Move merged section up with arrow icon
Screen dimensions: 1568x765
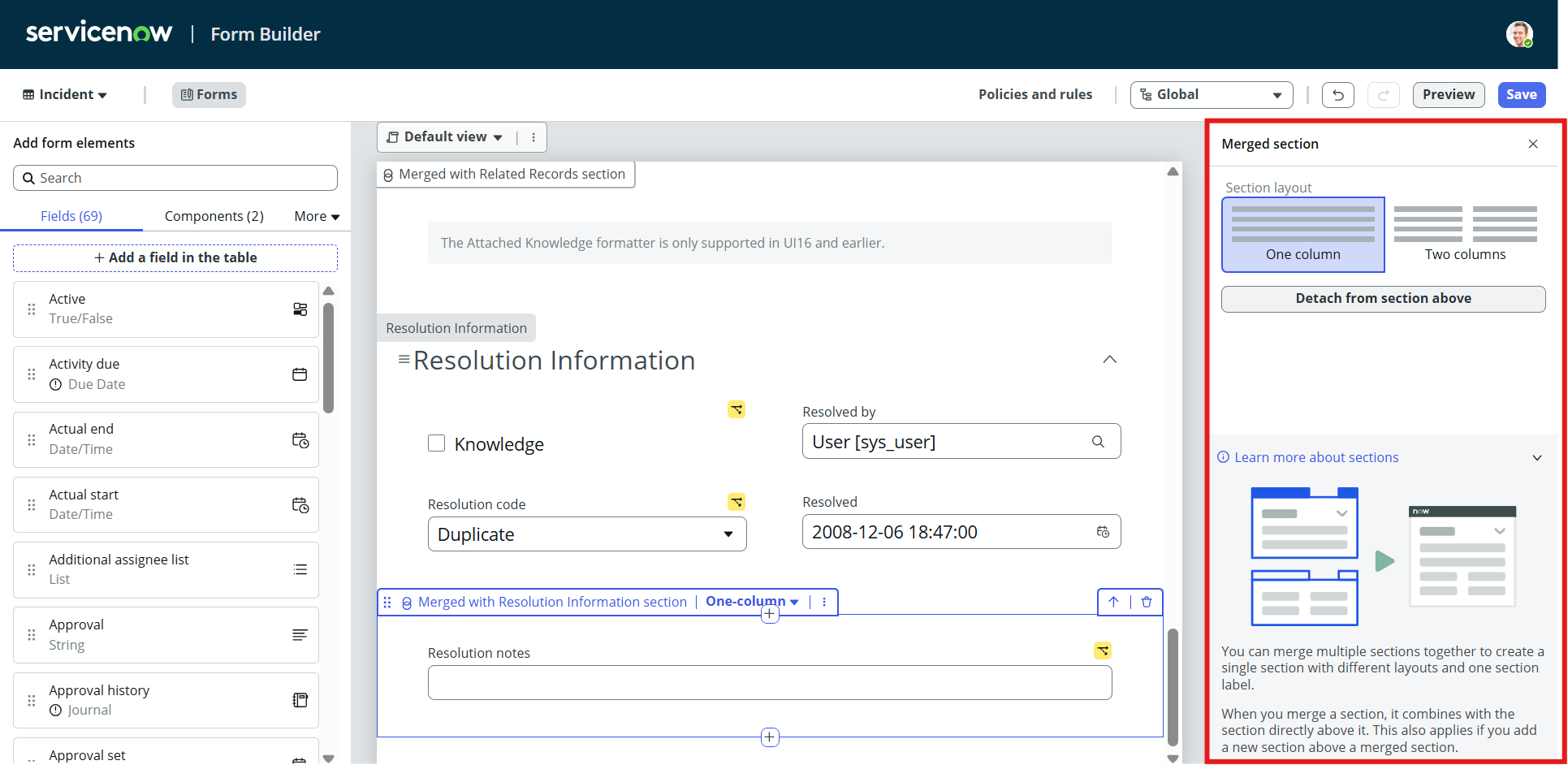1113,602
